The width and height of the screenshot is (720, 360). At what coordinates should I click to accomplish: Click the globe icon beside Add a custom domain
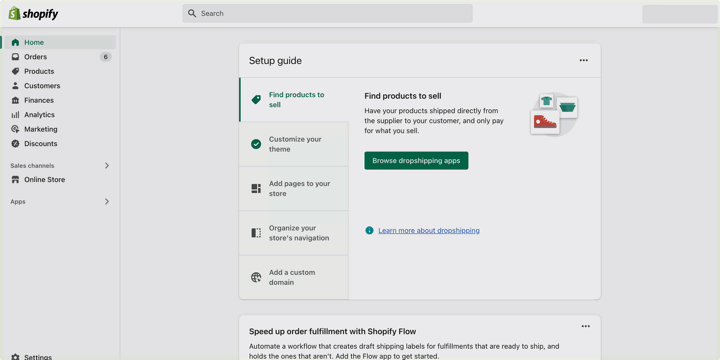point(256,277)
